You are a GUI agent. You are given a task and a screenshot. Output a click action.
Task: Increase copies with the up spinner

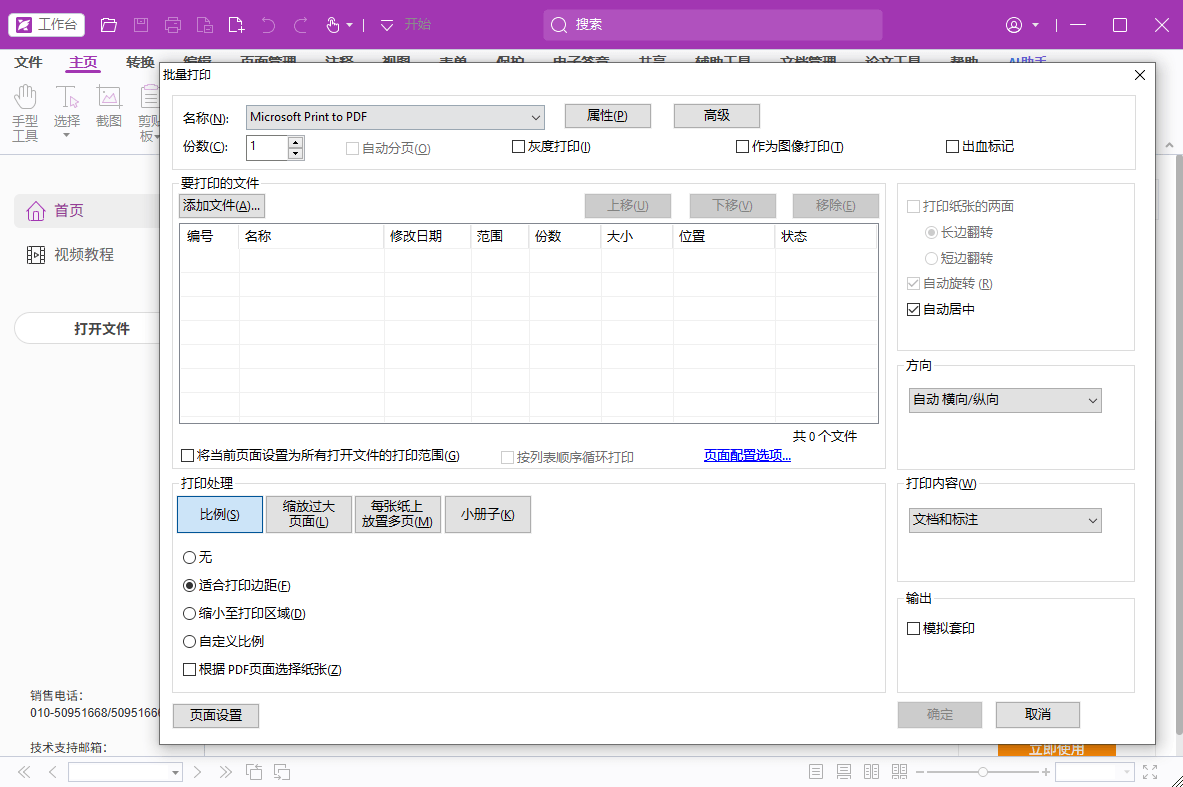(x=296, y=142)
